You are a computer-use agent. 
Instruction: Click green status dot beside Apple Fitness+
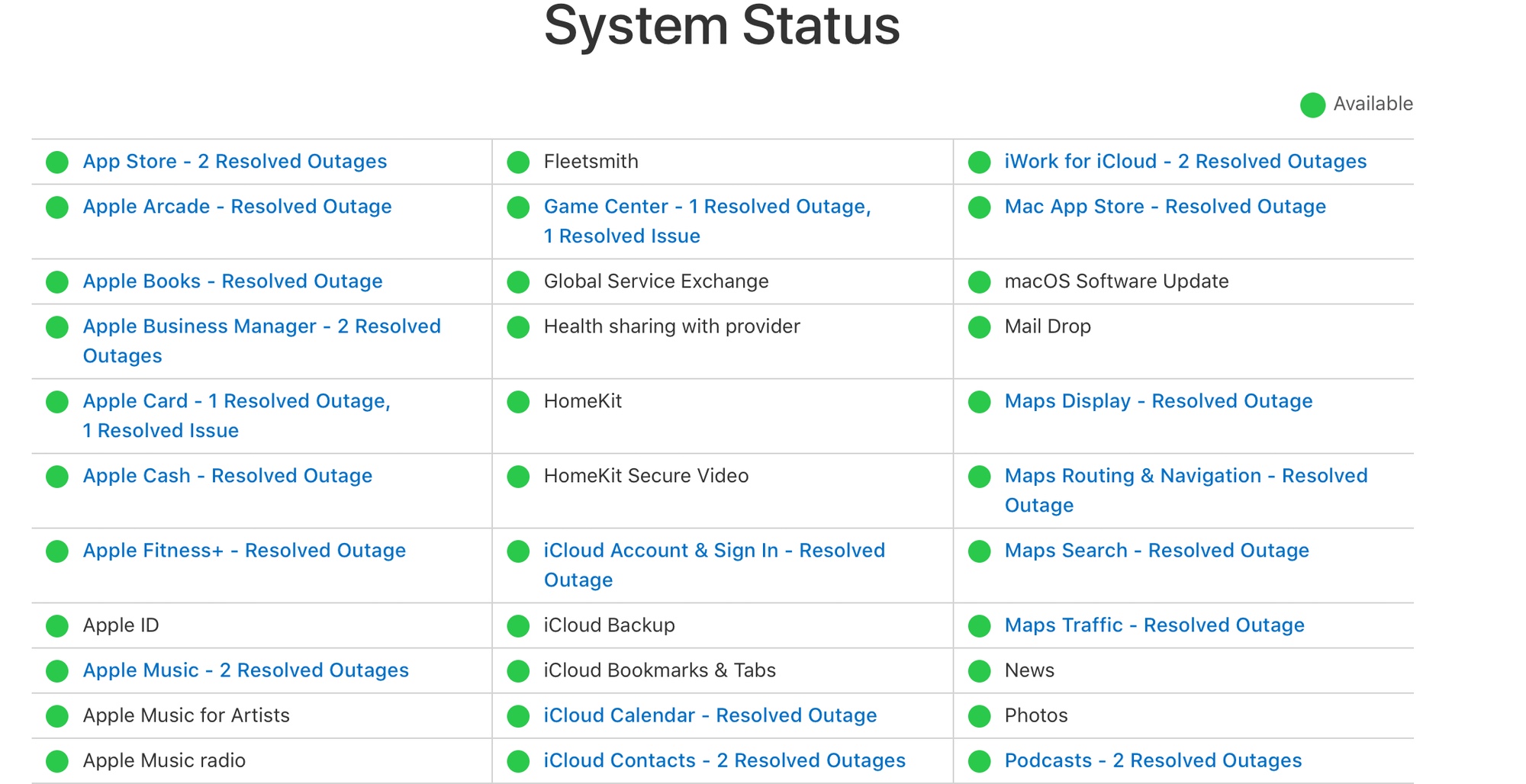(x=57, y=551)
